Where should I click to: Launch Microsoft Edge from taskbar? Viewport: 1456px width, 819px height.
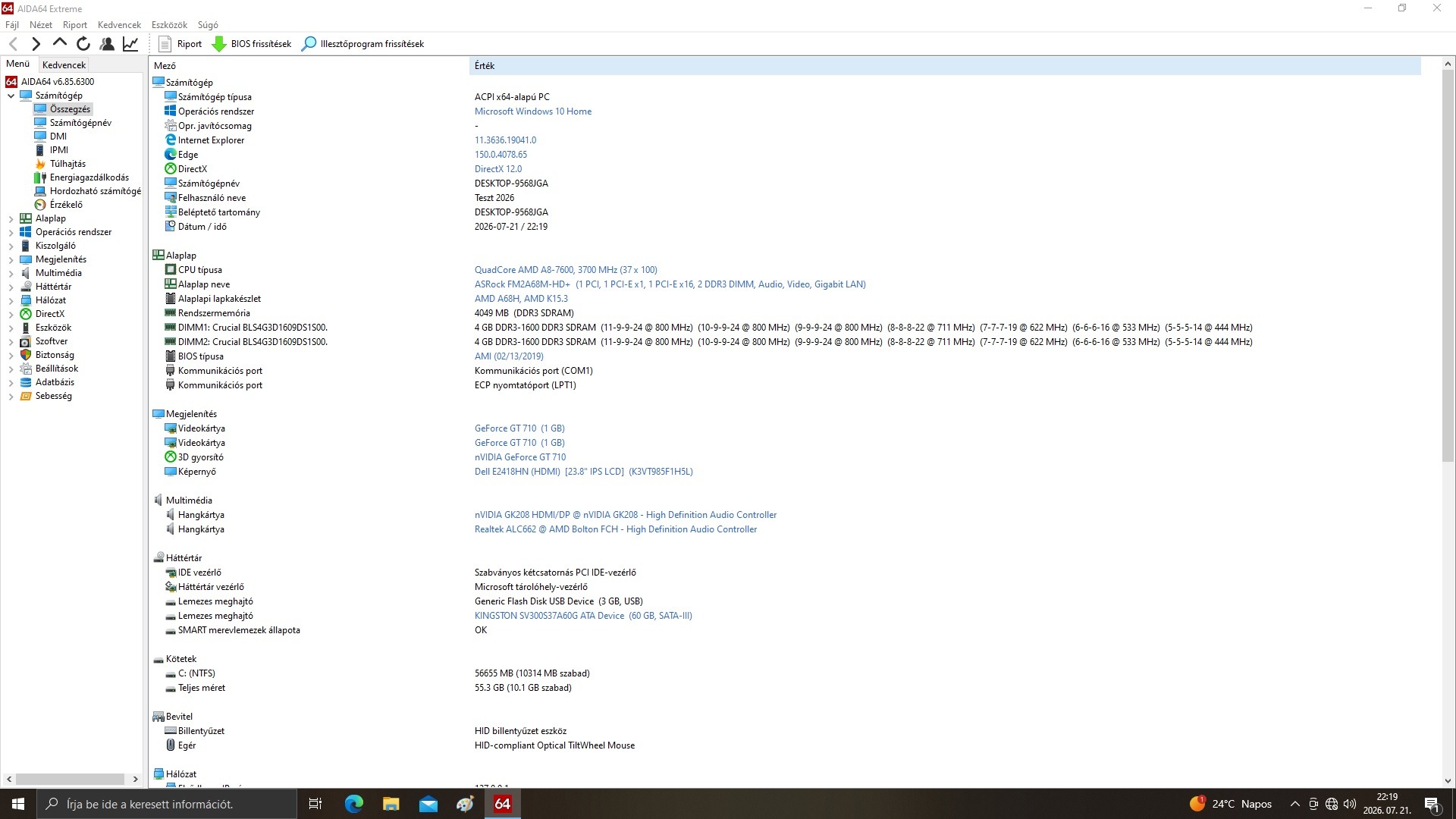click(x=353, y=804)
